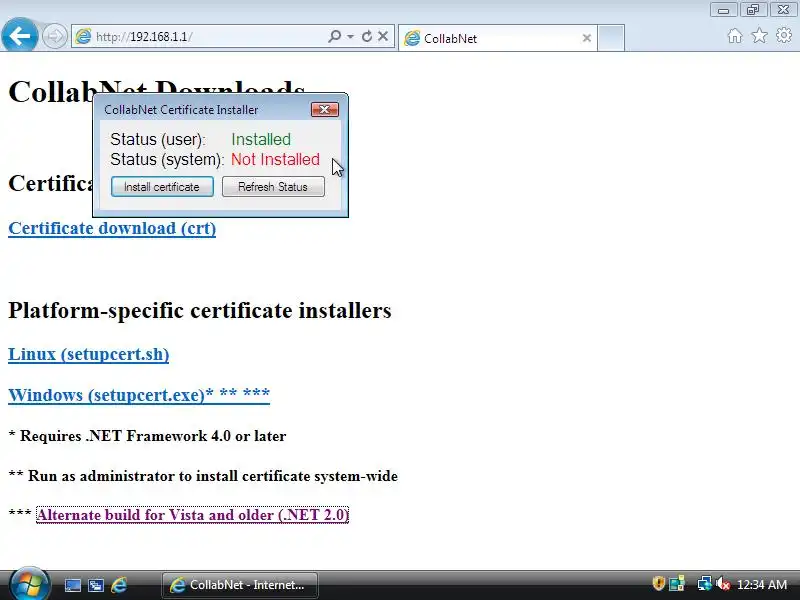Viewport: 800px width, 600px height.
Task: Stop loading with the address bar X icon
Action: coord(383,36)
